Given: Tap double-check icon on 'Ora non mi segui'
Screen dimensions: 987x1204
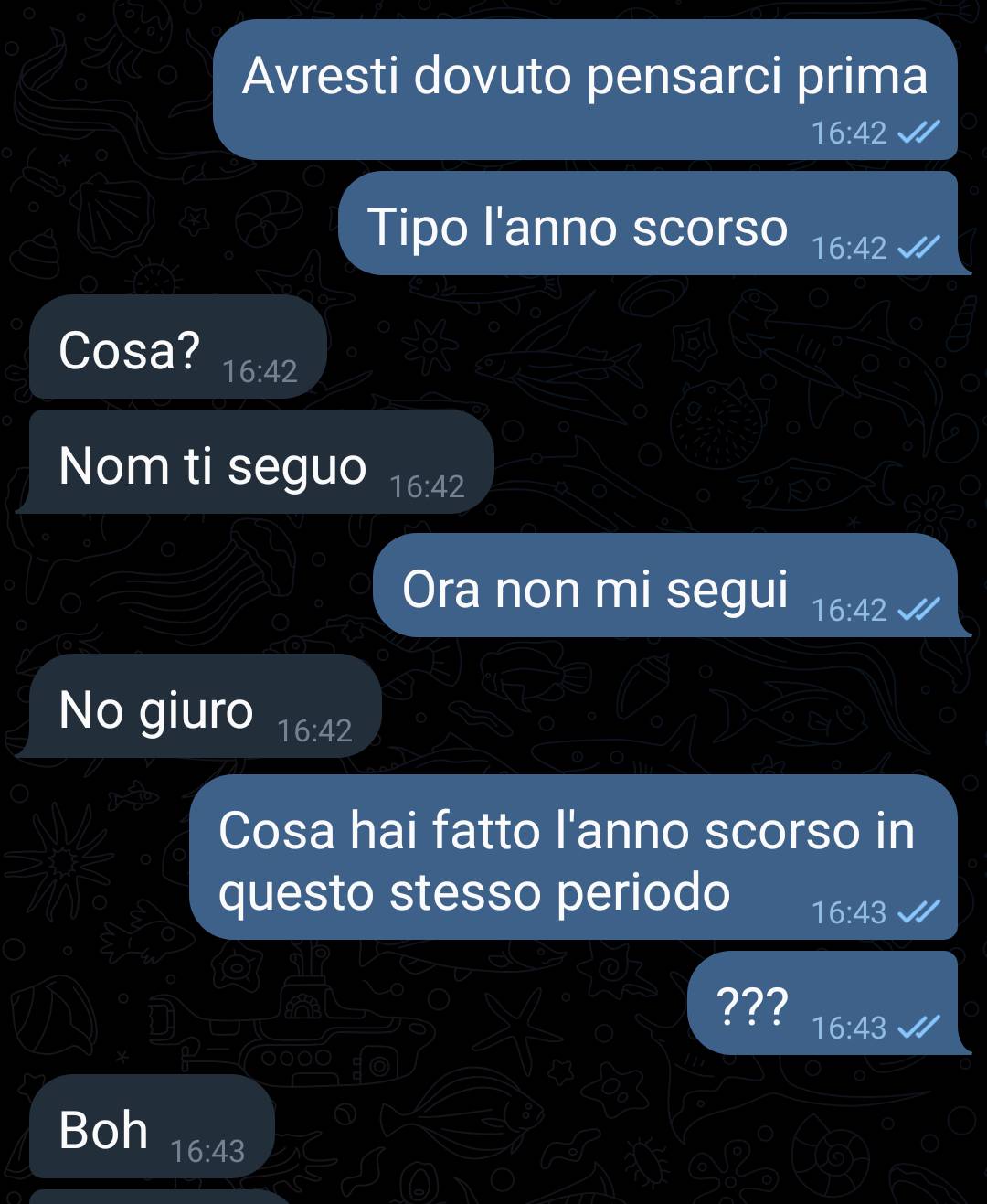Looking at the screenshot, I should point(918,610).
